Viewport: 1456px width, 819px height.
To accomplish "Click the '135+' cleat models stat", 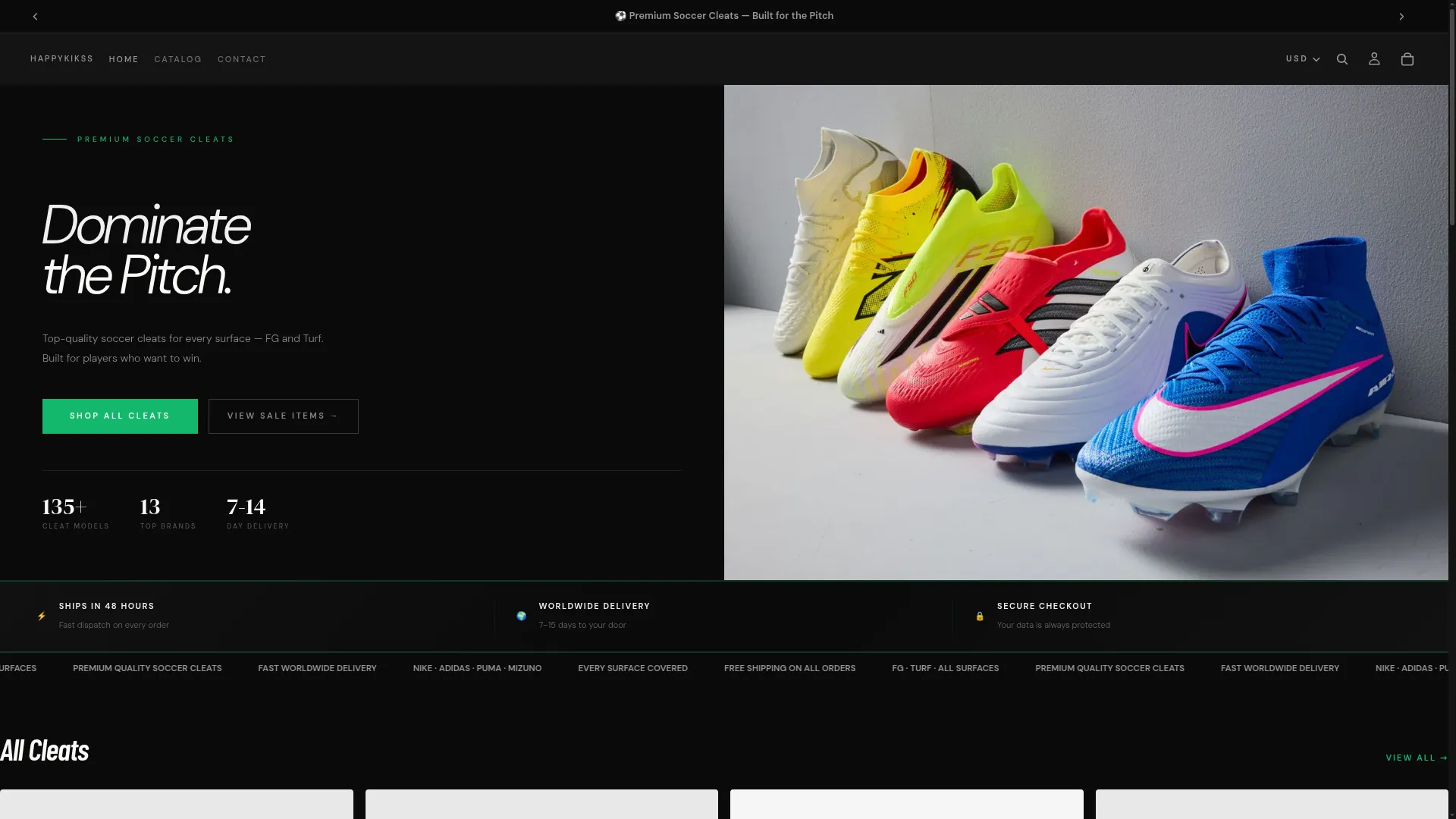I will coord(64,507).
